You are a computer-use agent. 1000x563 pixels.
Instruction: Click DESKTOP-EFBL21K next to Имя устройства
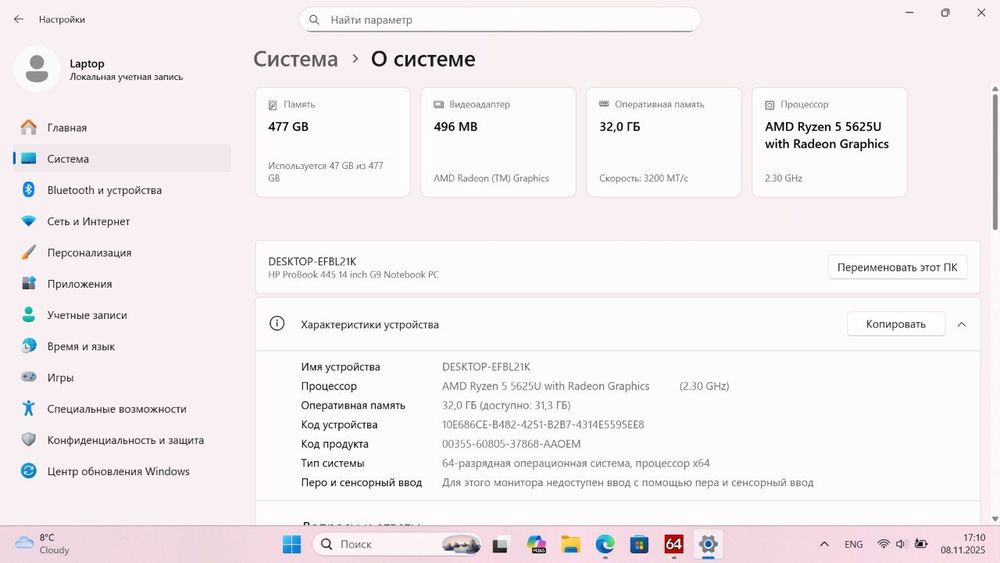[x=486, y=367]
